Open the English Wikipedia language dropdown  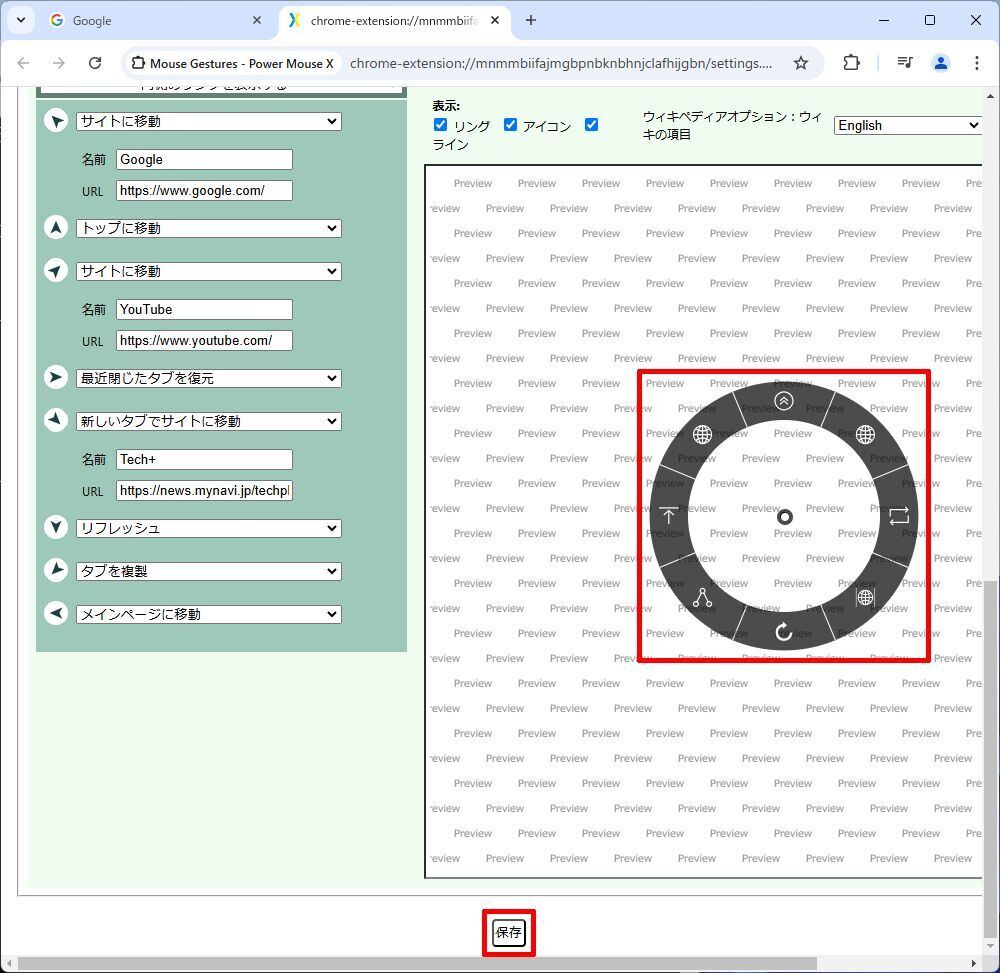[x=908, y=125]
